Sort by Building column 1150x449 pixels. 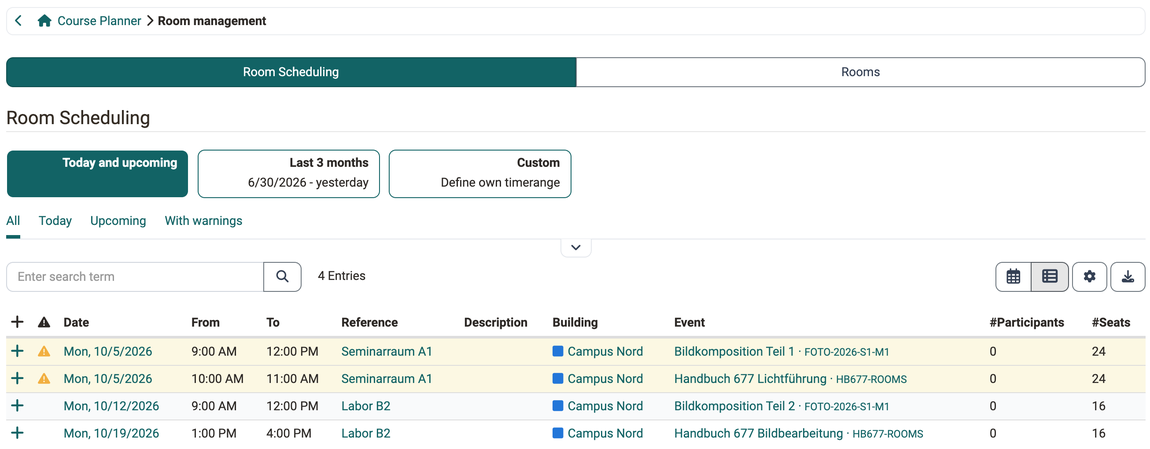(575, 322)
